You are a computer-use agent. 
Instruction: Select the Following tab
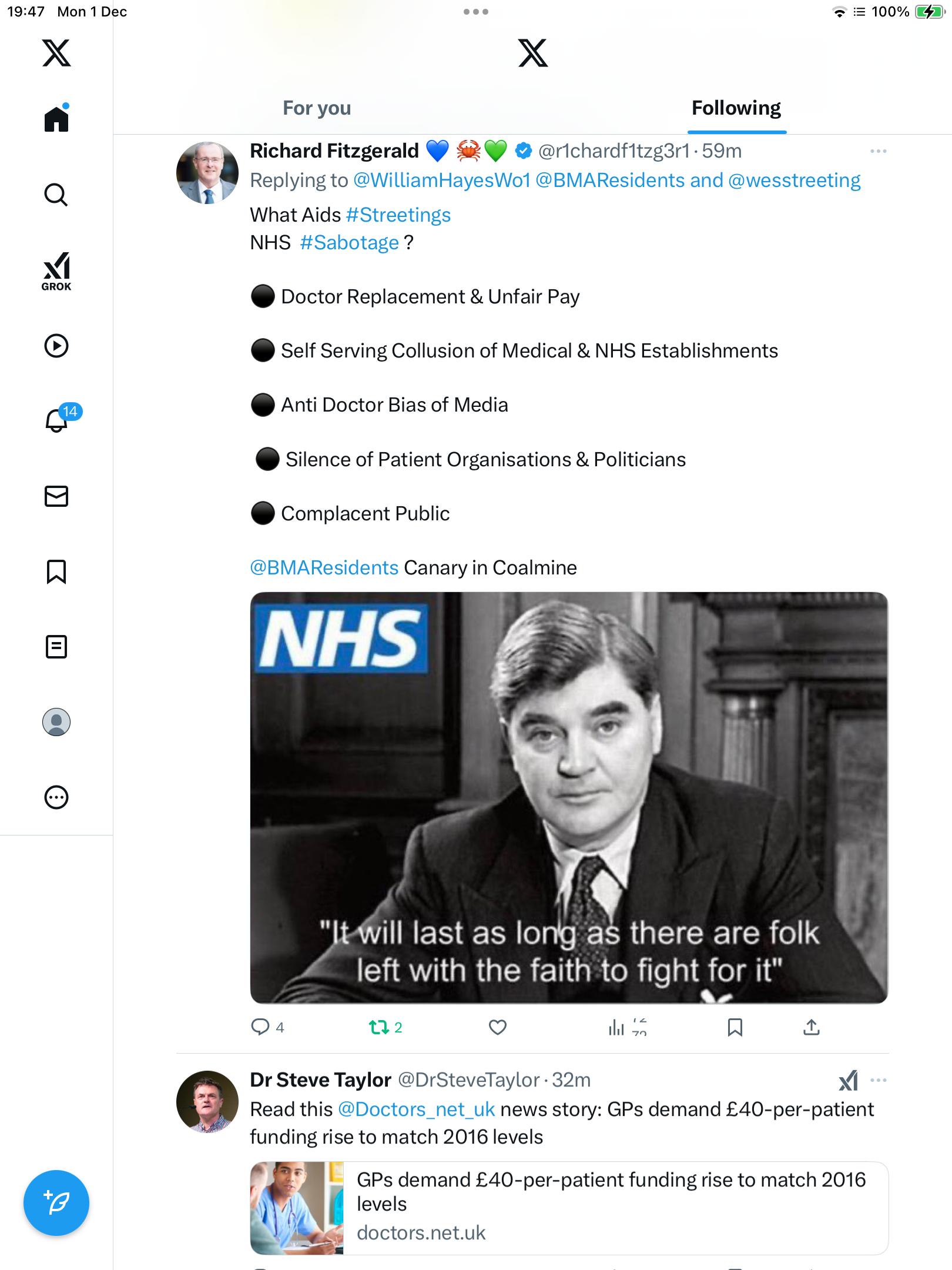(x=736, y=108)
